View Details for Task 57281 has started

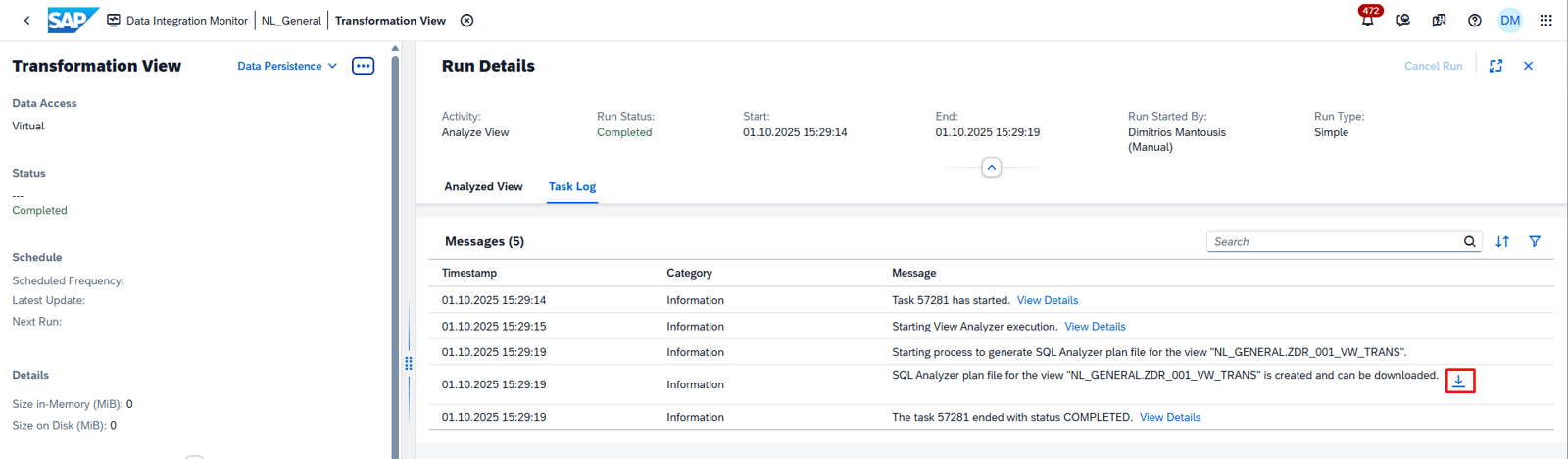1047,300
